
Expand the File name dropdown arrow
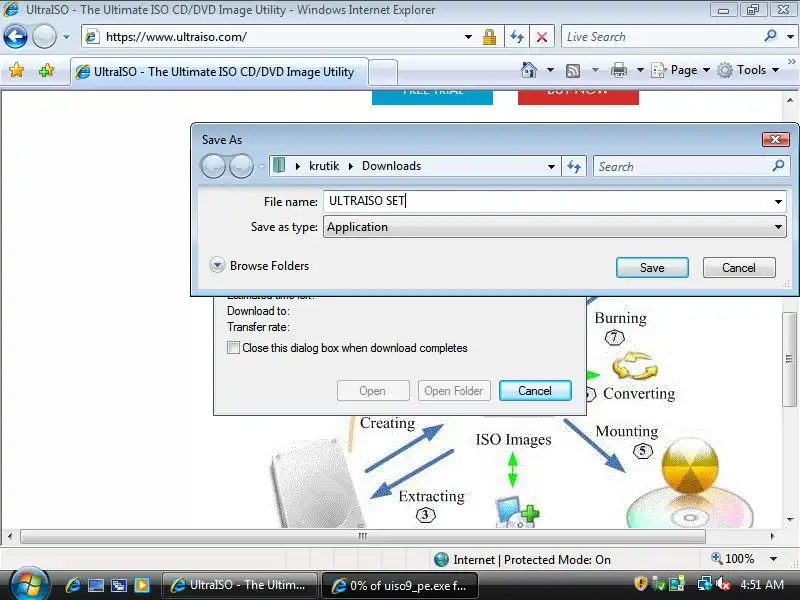(778, 202)
